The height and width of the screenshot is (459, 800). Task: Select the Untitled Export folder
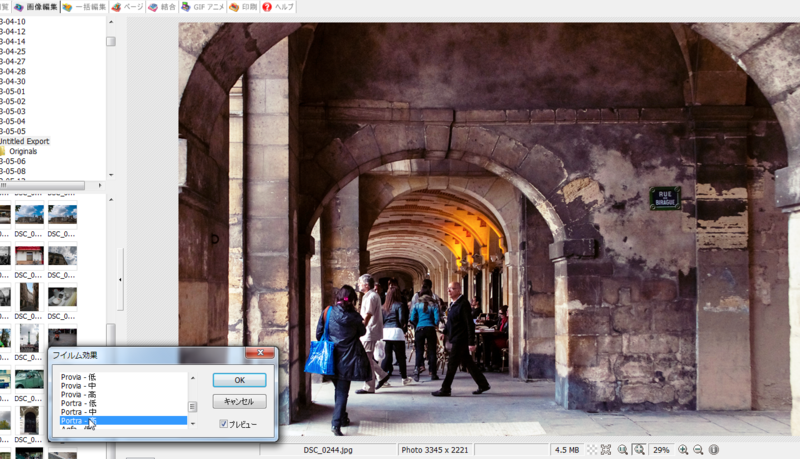(x=24, y=141)
